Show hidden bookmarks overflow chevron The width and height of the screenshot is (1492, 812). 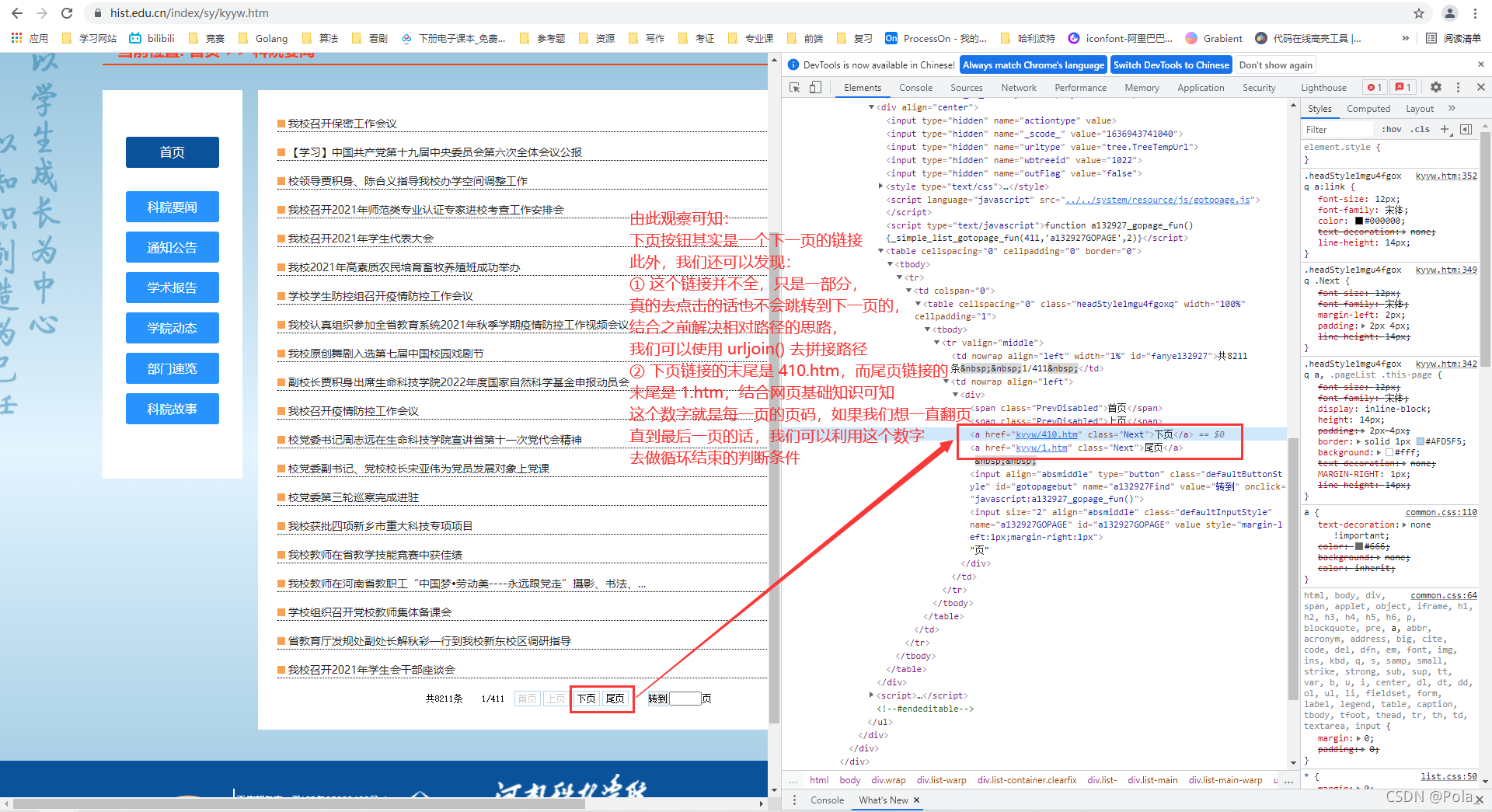pyautogui.click(x=1405, y=38)
